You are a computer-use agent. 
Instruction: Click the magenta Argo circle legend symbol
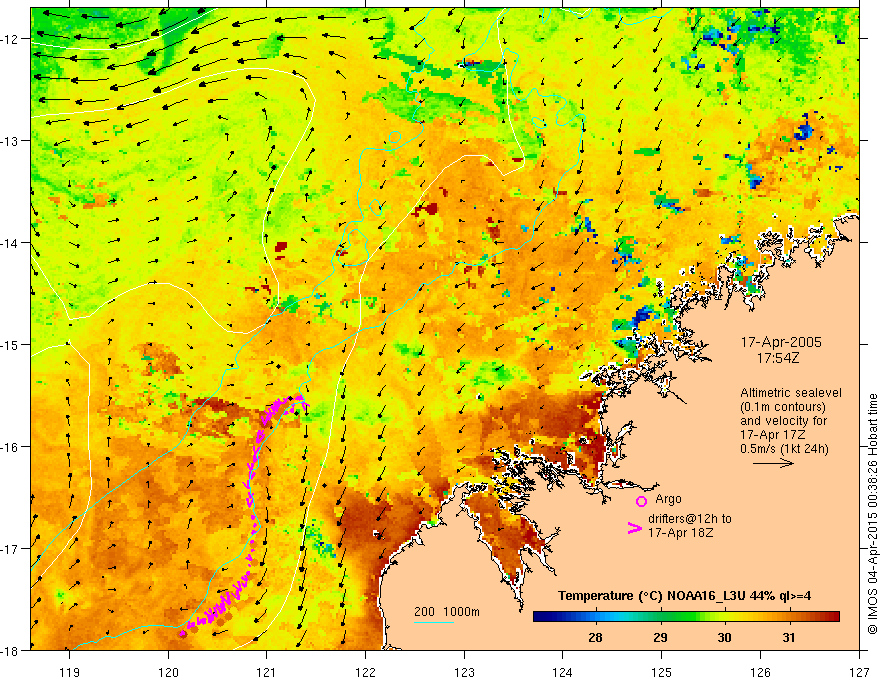click(641, 501)
